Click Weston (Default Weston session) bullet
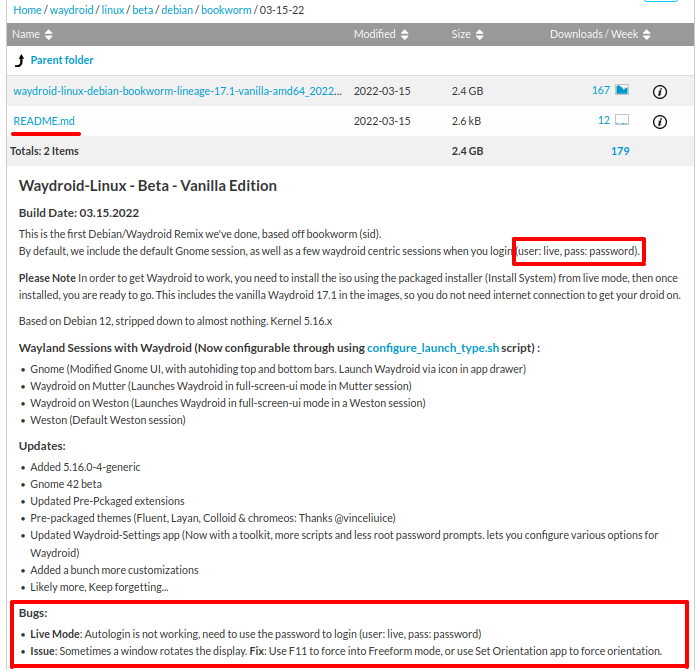This screenshot has width=700, height=670. [x=107, y=420]
